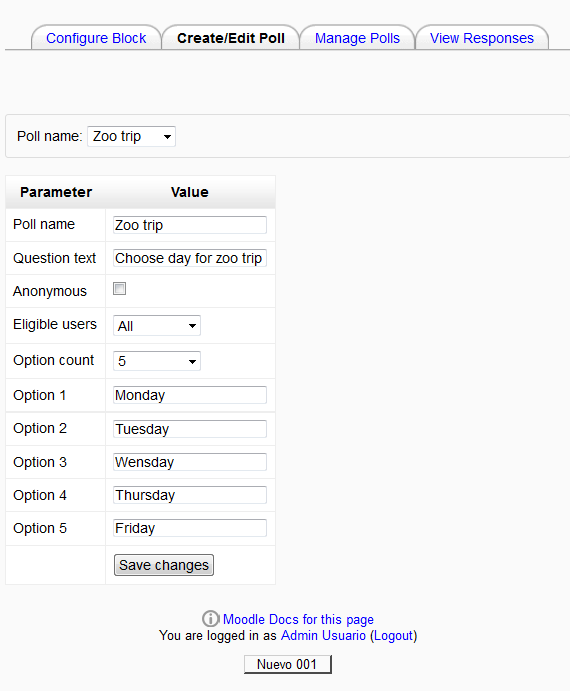Click the Save changes button
Screen dimensions: 570x691
pos(164,565)
